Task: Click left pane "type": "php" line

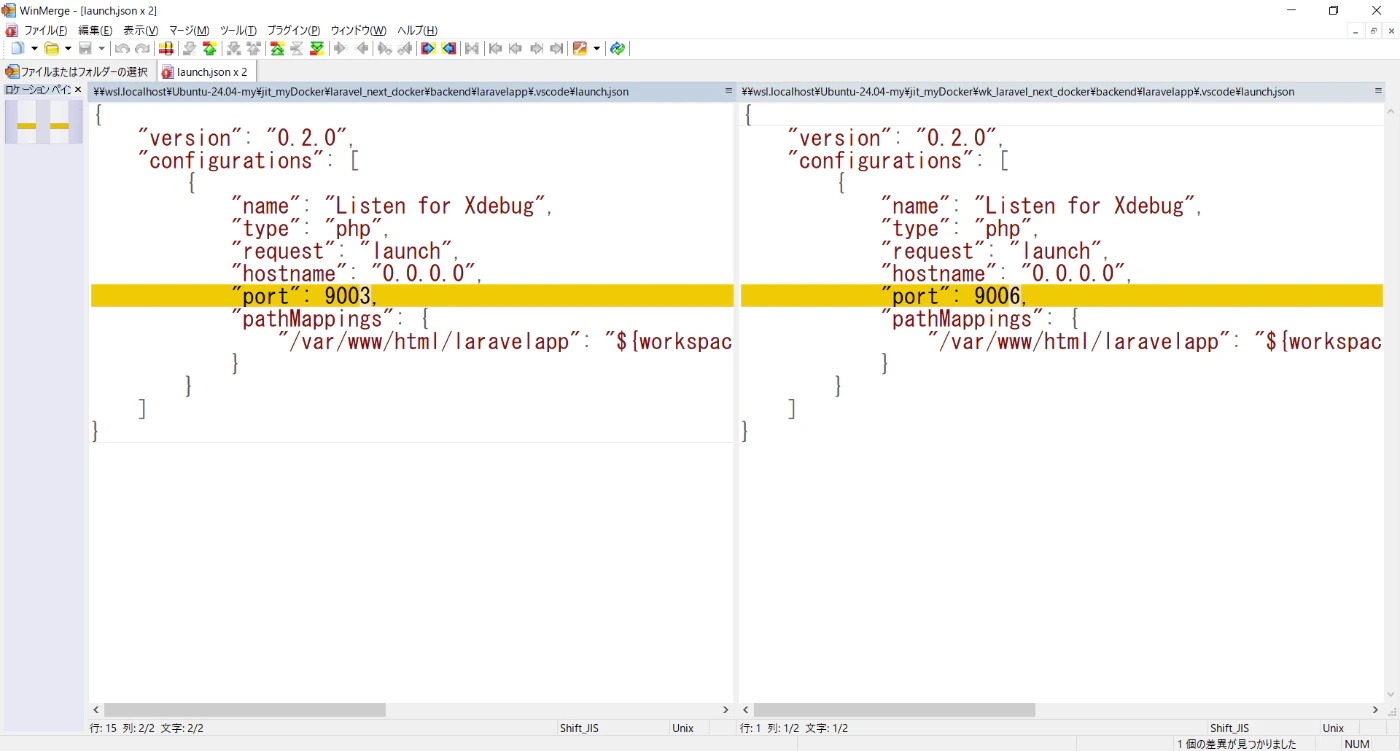Action: pyautogui.click(x=310, y=228)
